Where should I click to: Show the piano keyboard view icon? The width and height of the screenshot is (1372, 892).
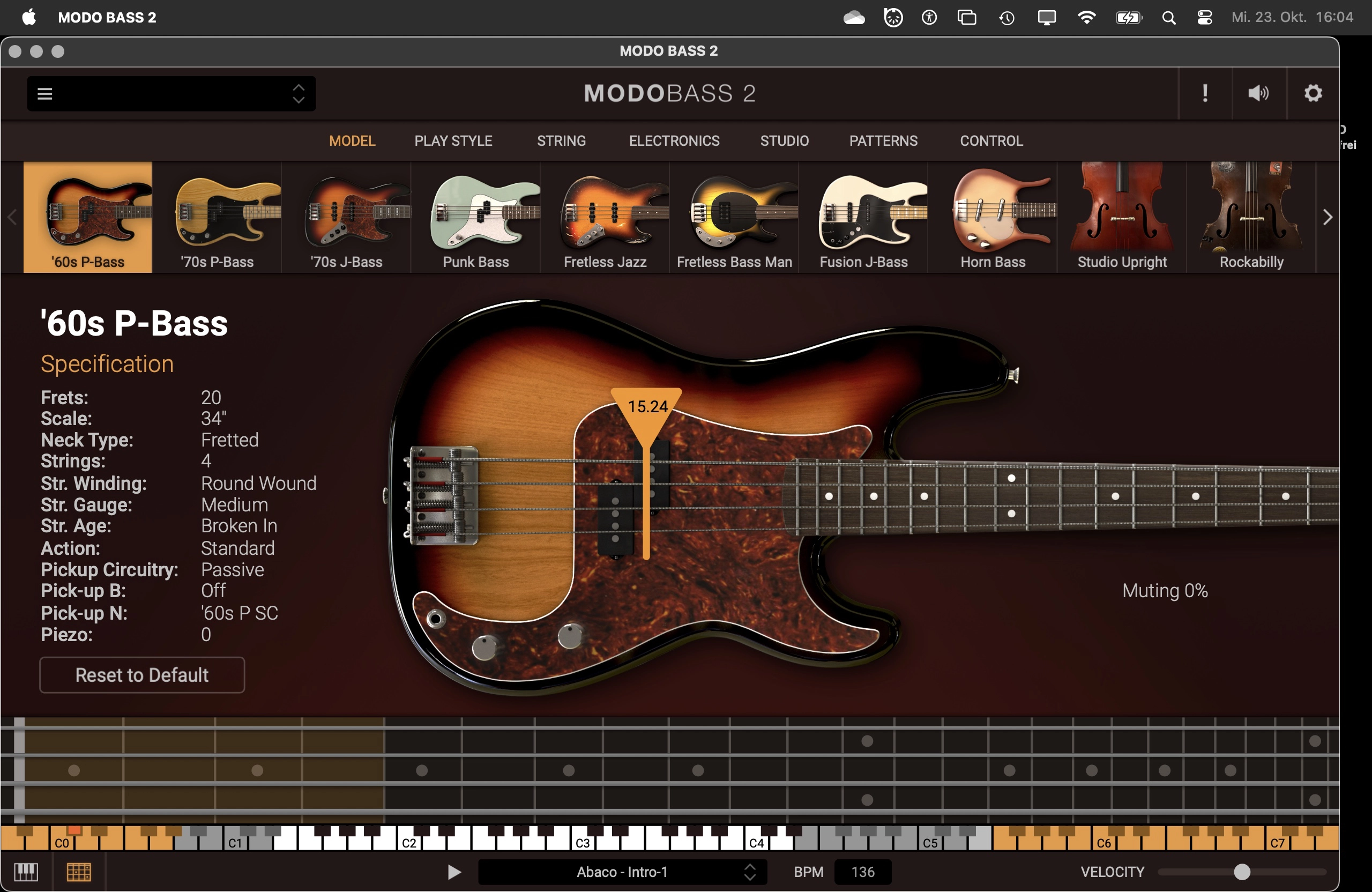[26, 872]
